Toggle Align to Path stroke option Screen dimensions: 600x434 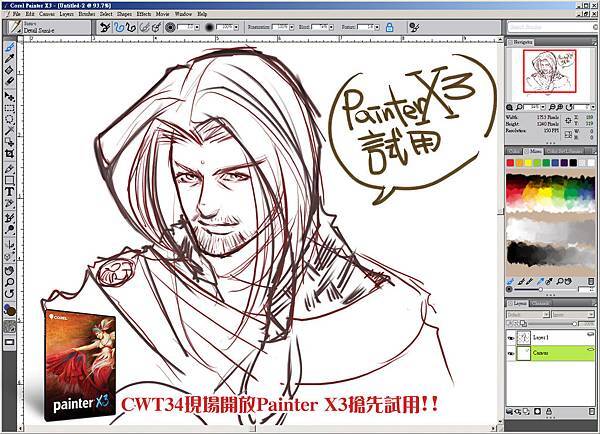tap(145, 28)
